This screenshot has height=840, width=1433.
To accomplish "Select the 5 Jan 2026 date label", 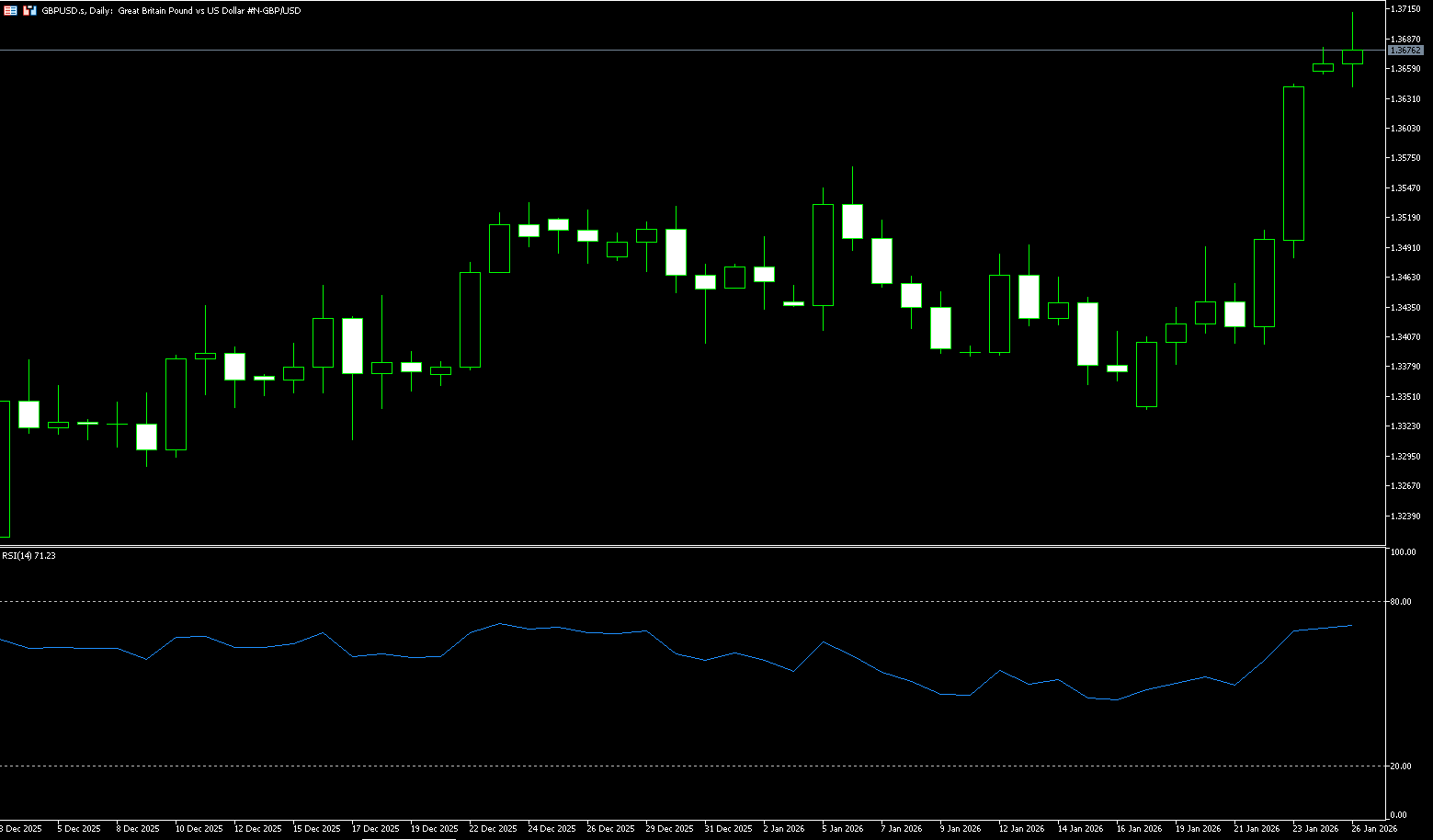I will (x=842, y=829).
